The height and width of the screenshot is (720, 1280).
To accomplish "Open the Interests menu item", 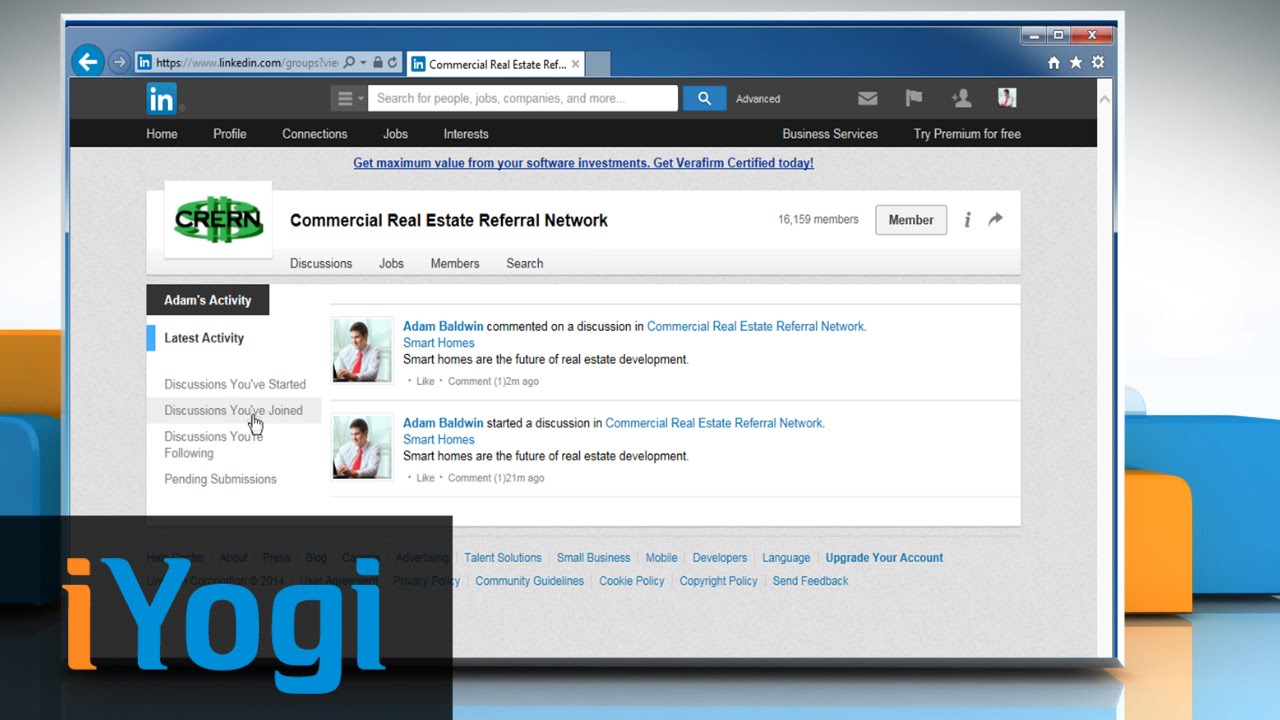I will (466, 134).
